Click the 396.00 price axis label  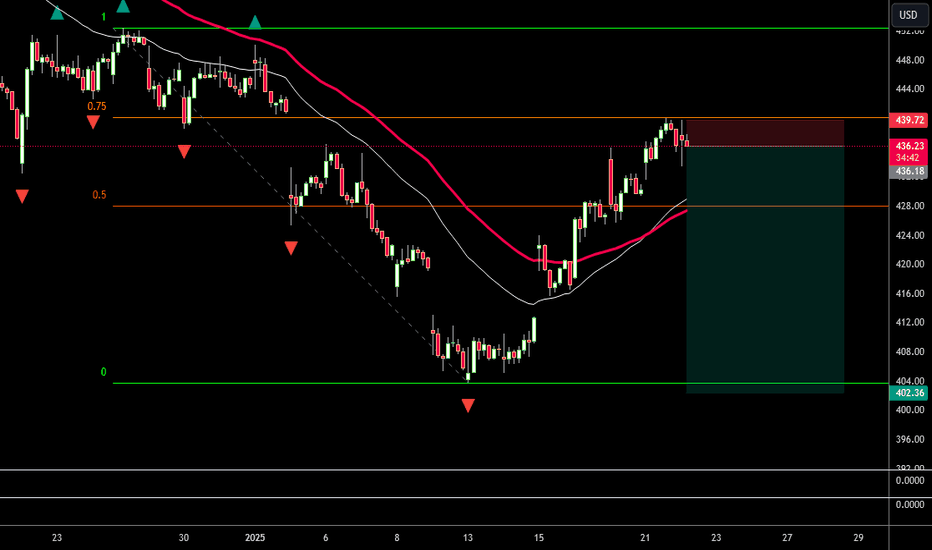pyautogui.click(x=910, y=439)
